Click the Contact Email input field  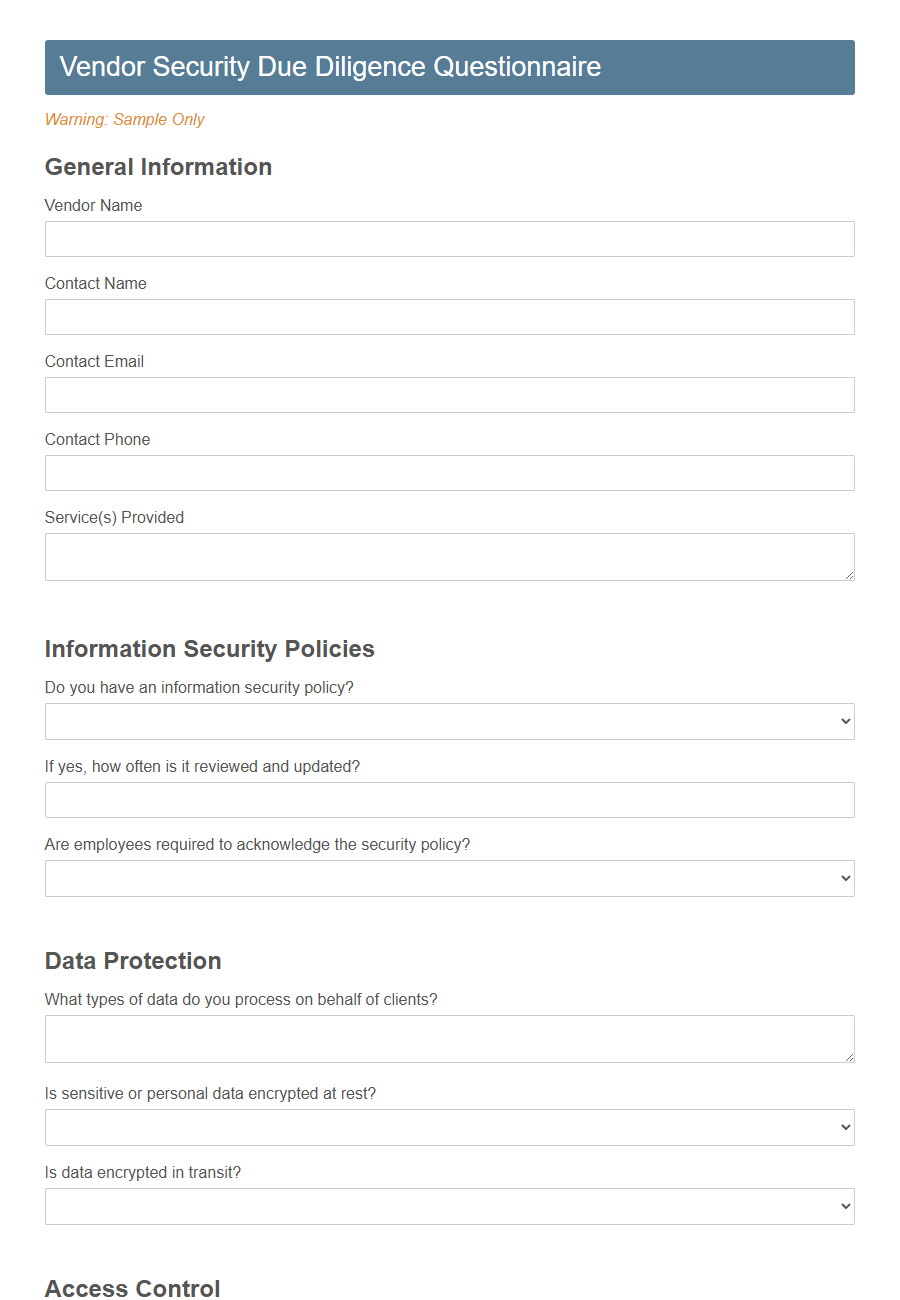coord(449,395)
